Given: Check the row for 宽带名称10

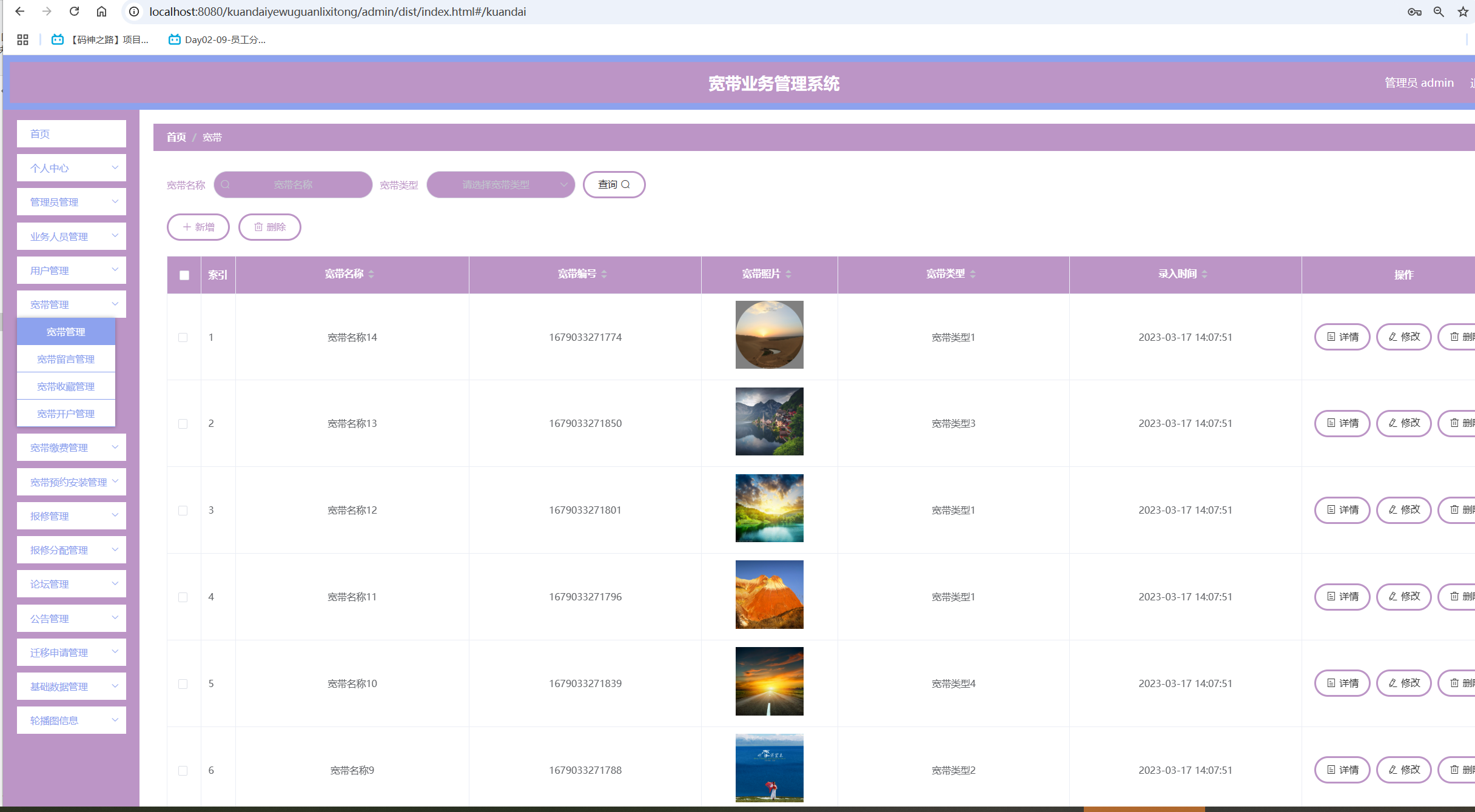Looking at the screenshot, I should 183,683.
